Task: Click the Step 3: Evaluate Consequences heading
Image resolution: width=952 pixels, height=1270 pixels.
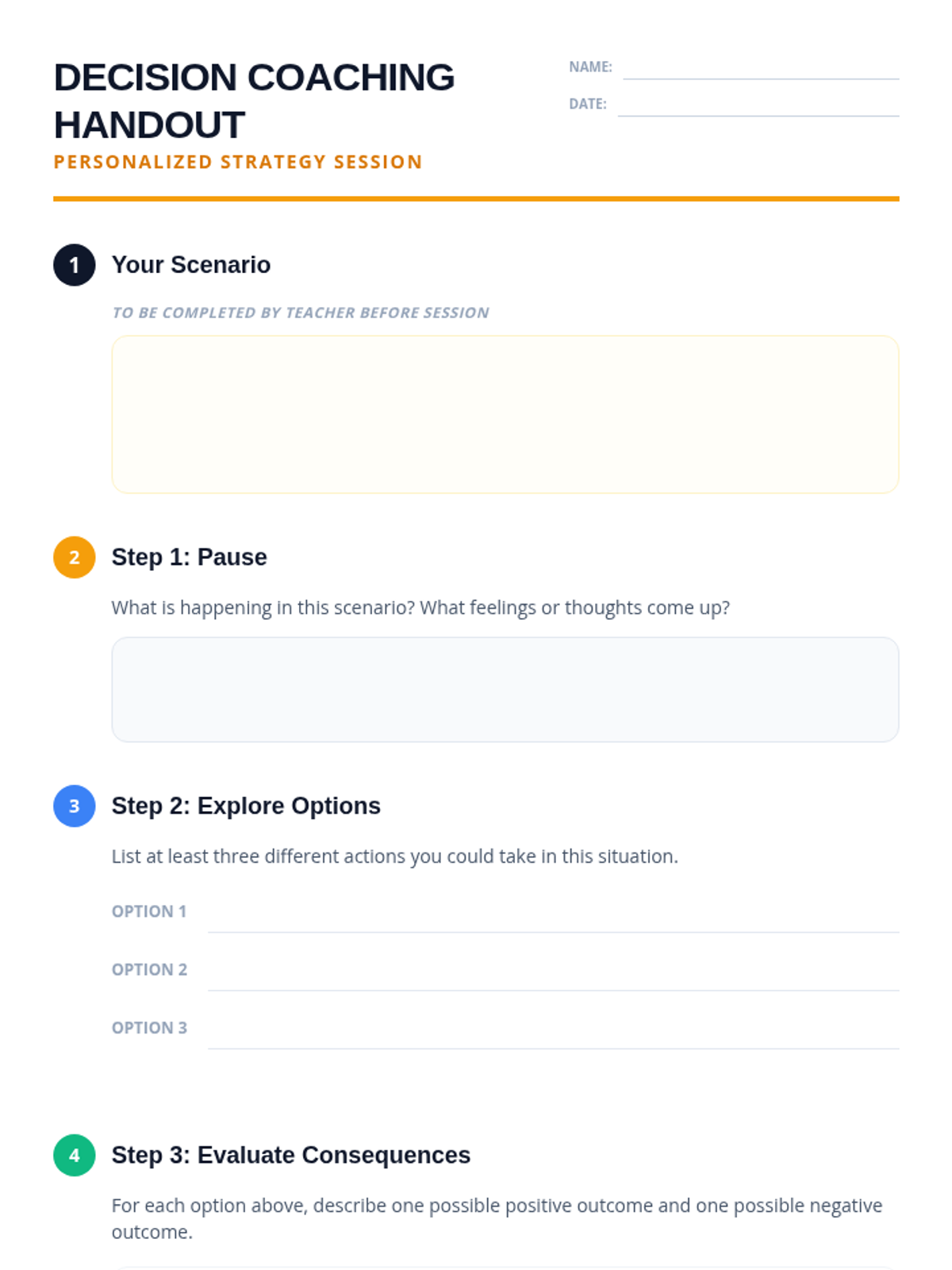Action: 291,1156
